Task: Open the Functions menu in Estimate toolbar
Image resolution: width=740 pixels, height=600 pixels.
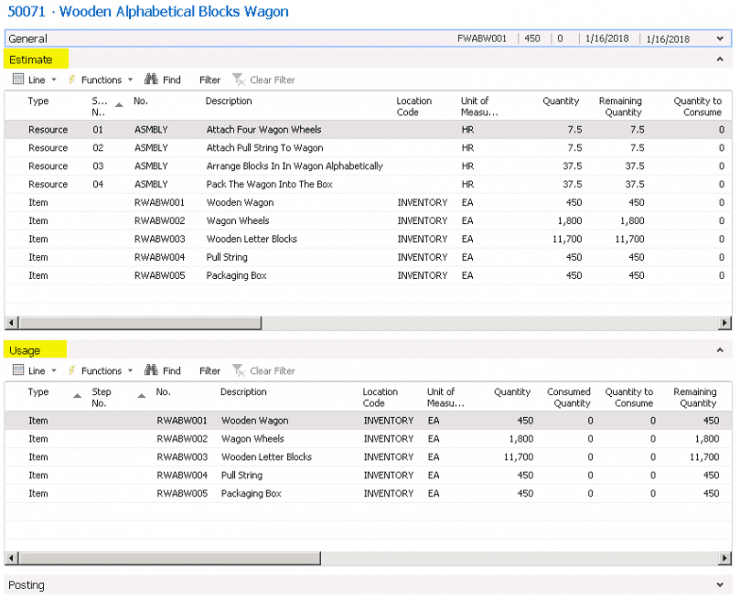Action: [x=100, y=80]
